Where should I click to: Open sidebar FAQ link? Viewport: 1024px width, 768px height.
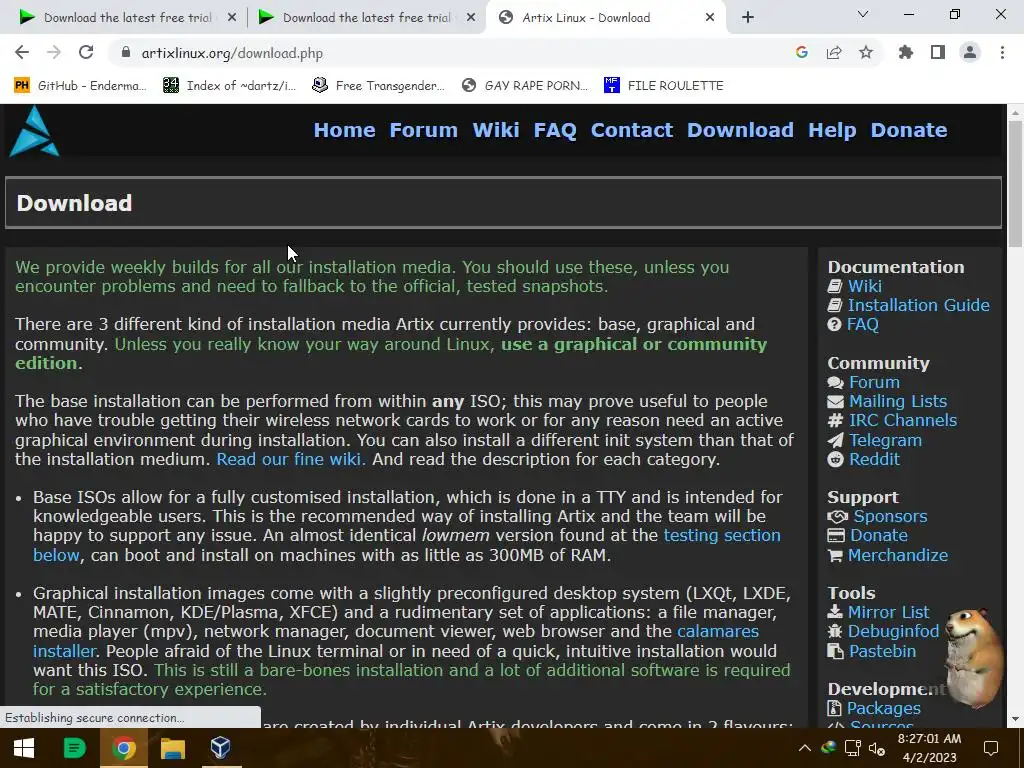pyautogui.click(x=863, y=325)
